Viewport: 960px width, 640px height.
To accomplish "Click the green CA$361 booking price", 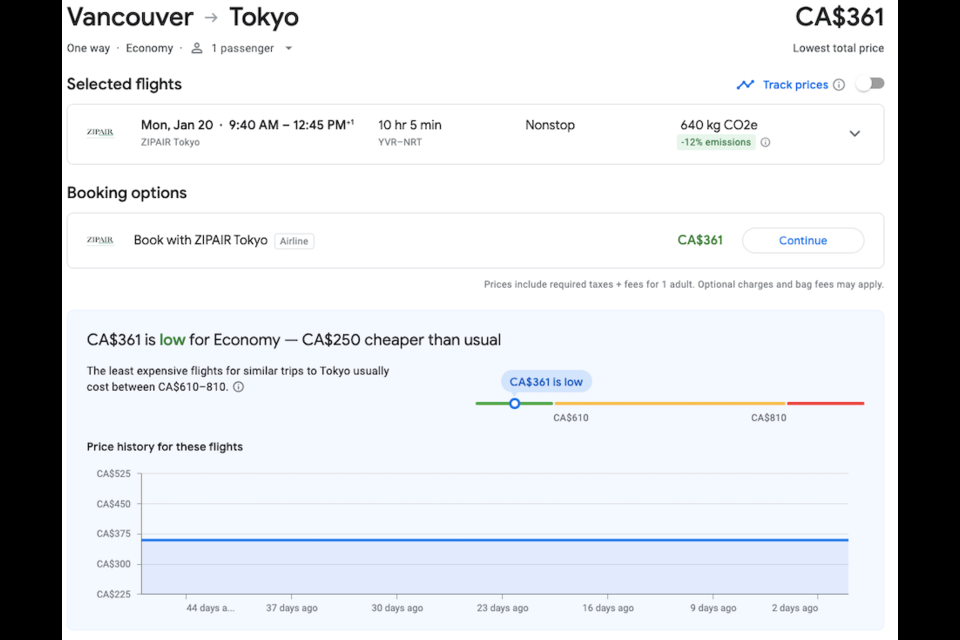I will point(700,240).
